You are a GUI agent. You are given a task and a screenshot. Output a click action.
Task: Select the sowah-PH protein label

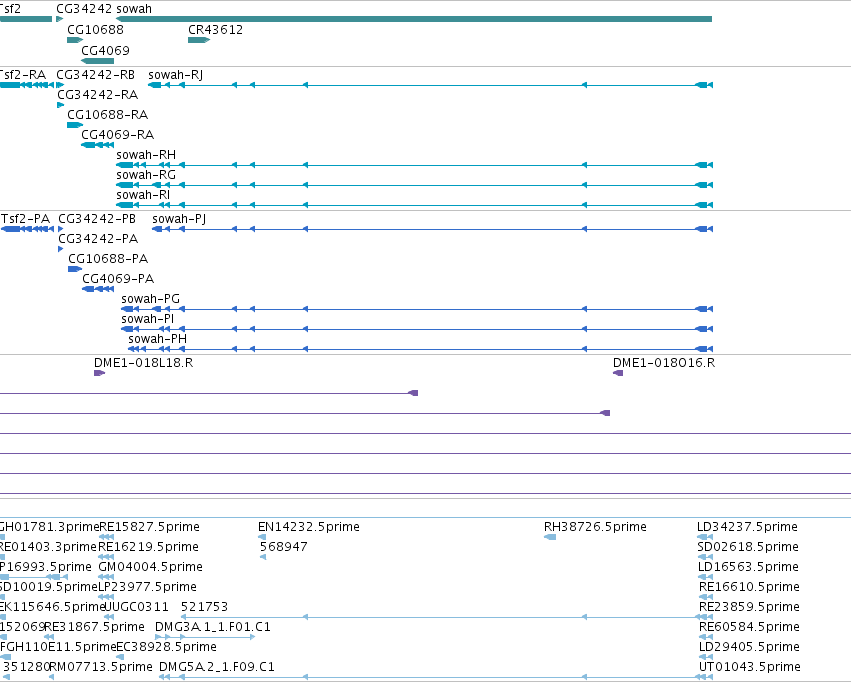tap(157, 339)
